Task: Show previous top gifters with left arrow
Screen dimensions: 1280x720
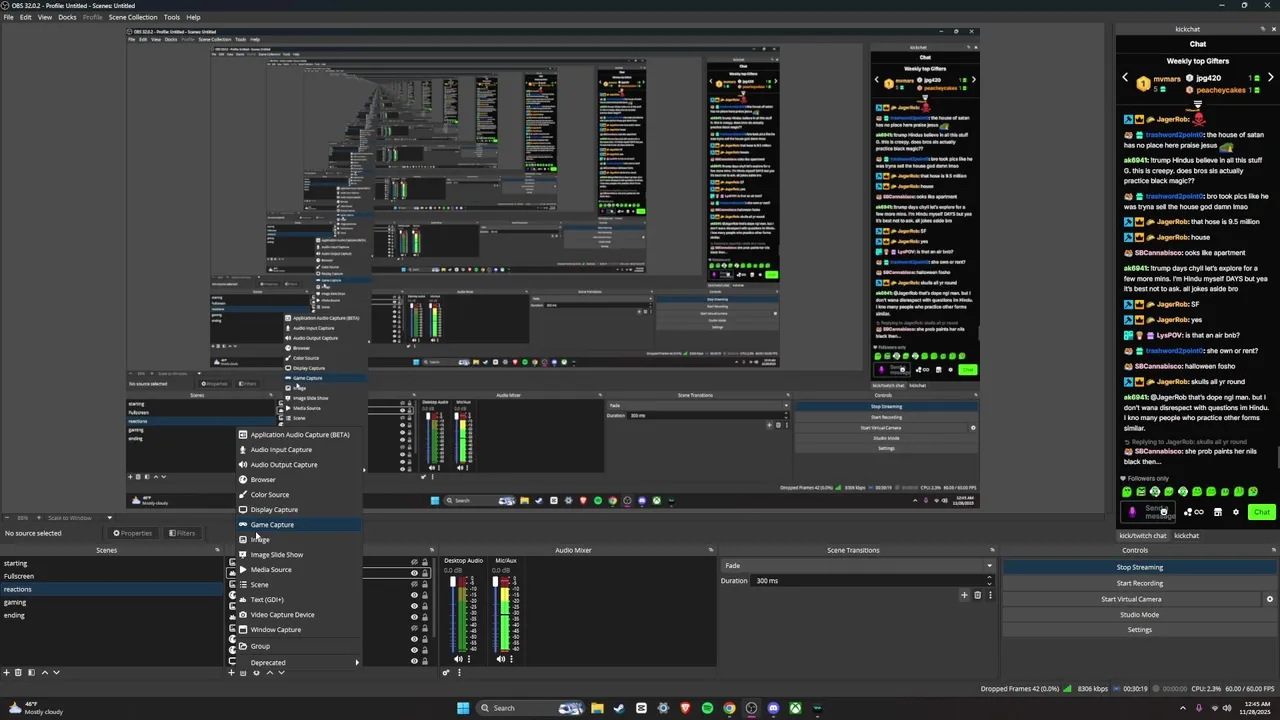Action: click(x=1125, y=78)
